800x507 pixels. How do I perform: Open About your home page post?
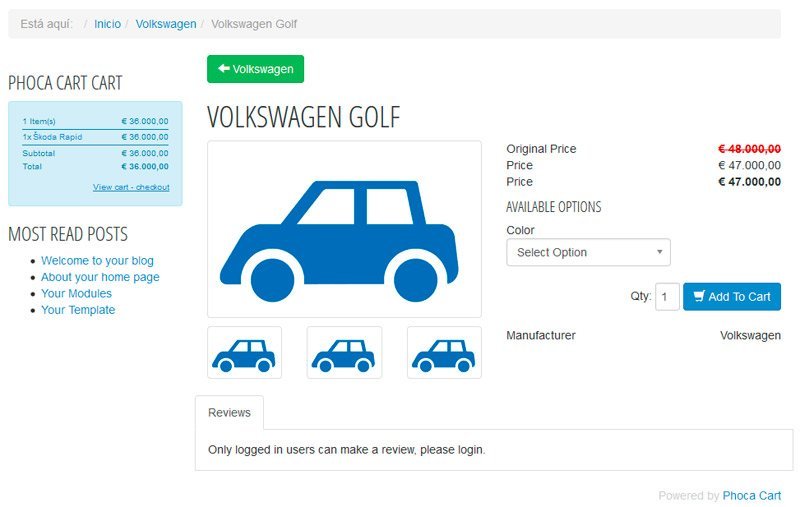101,277
